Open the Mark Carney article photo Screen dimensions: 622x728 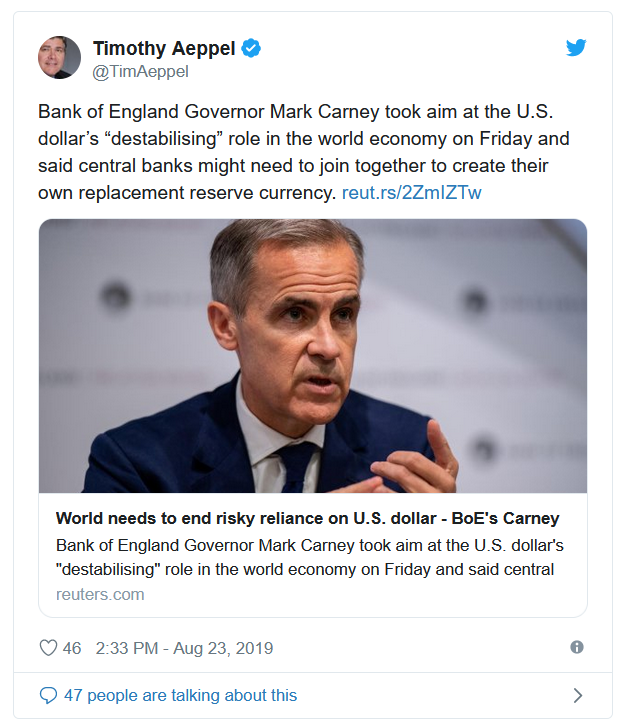click(313, 356)
